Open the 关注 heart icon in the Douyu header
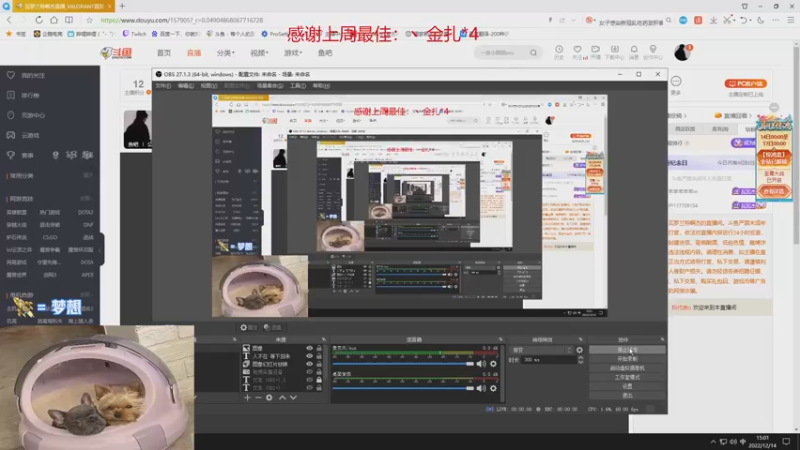Image resolution: width=800 pixels, height=450 pixels. click(x=577, y=49)
